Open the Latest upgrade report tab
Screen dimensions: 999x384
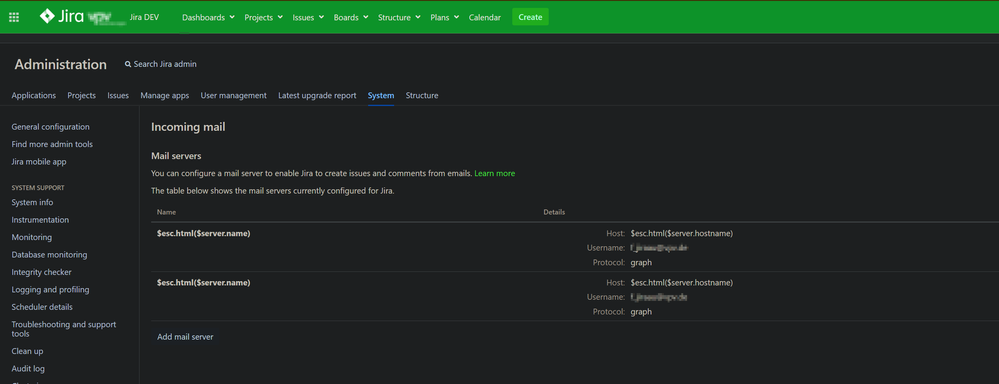coord(317,96)
